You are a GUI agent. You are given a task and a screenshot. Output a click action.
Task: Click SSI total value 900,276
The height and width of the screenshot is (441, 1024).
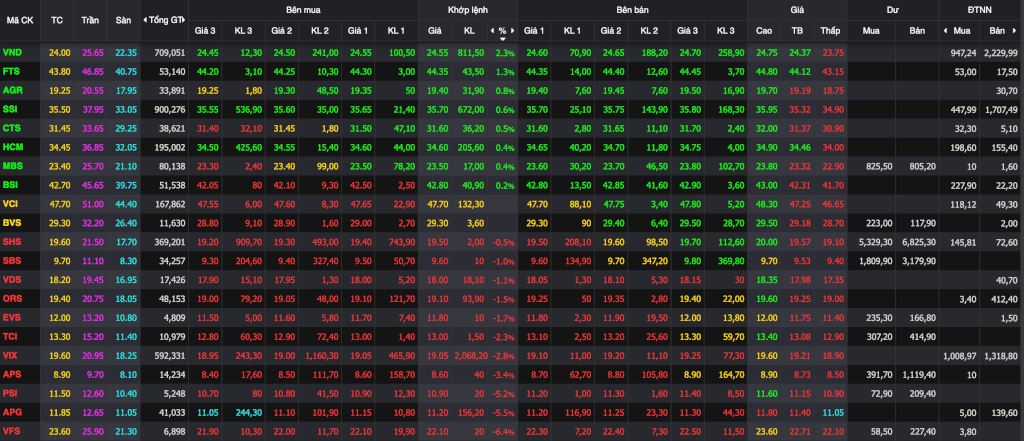(x=170, y=109)
